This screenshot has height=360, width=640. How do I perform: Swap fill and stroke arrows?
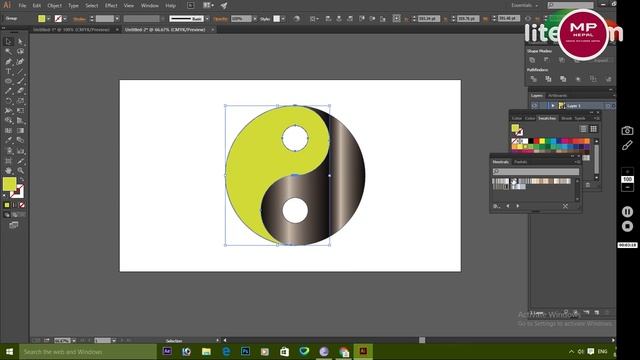[x=22, y=180]
